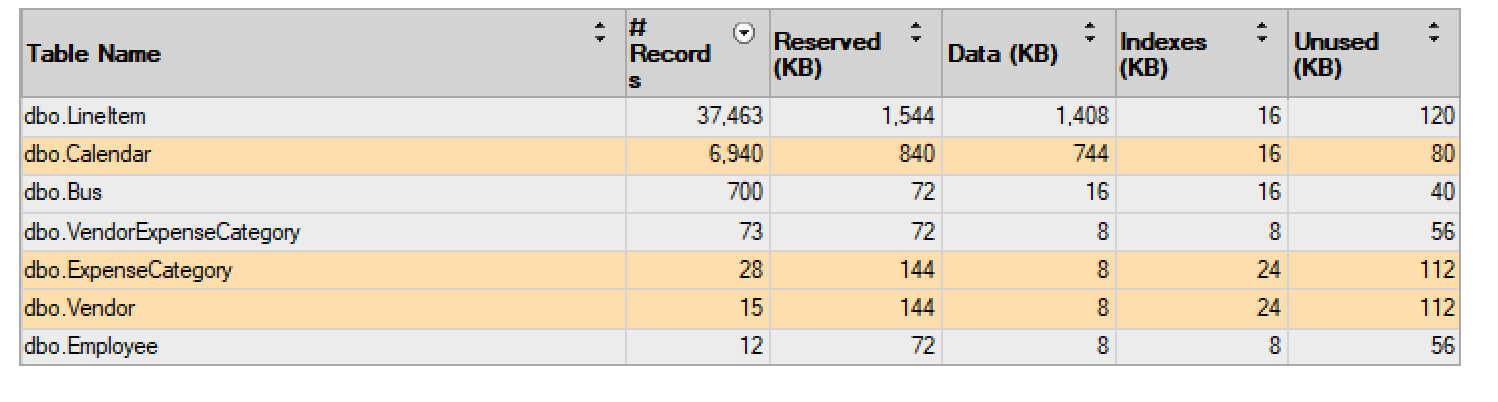
Task: Sort by Data (KB) arrows icon
Action: [x=1089, y=32]
